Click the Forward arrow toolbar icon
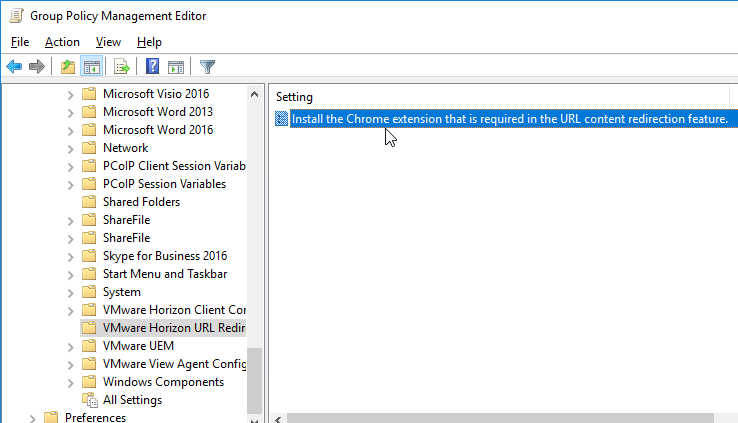Image resolution: width=738 pixels, height=423 pixels. click(37, 67)
